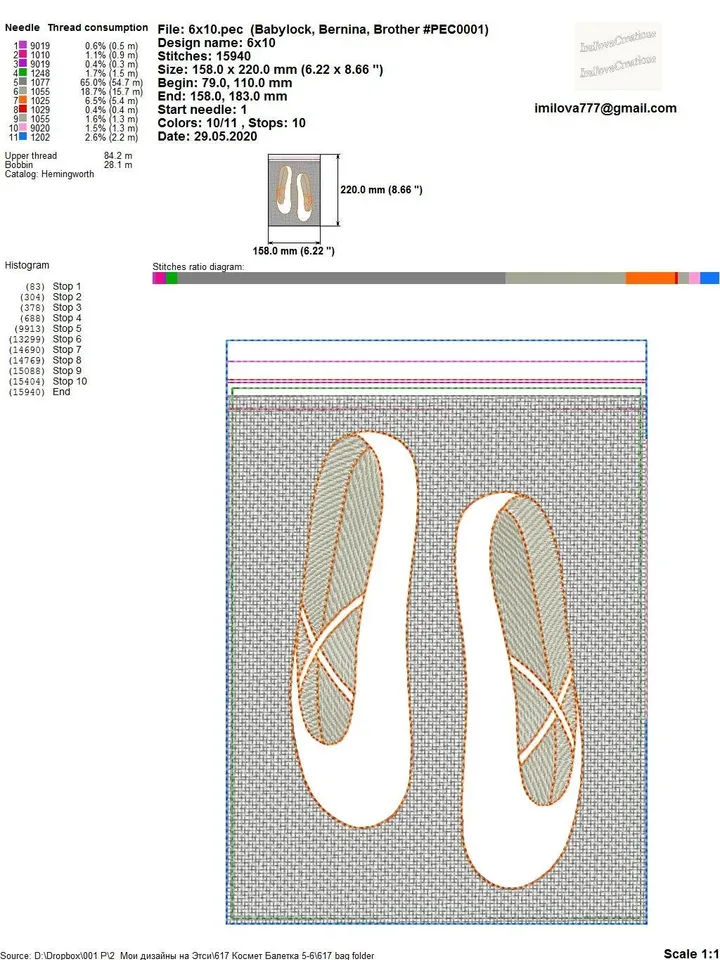Click the "Design name: 6x10" line

217,43
